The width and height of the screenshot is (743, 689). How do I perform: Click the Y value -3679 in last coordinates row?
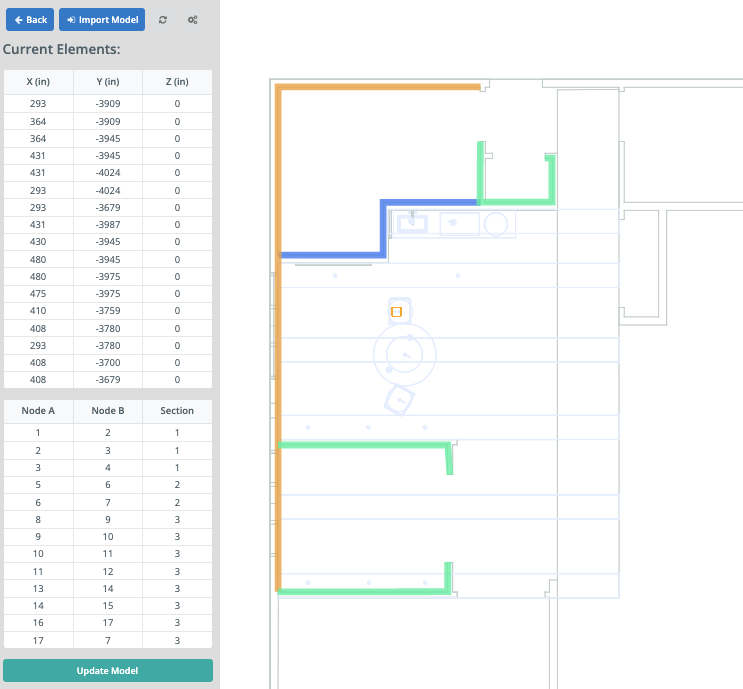(107, 380)
